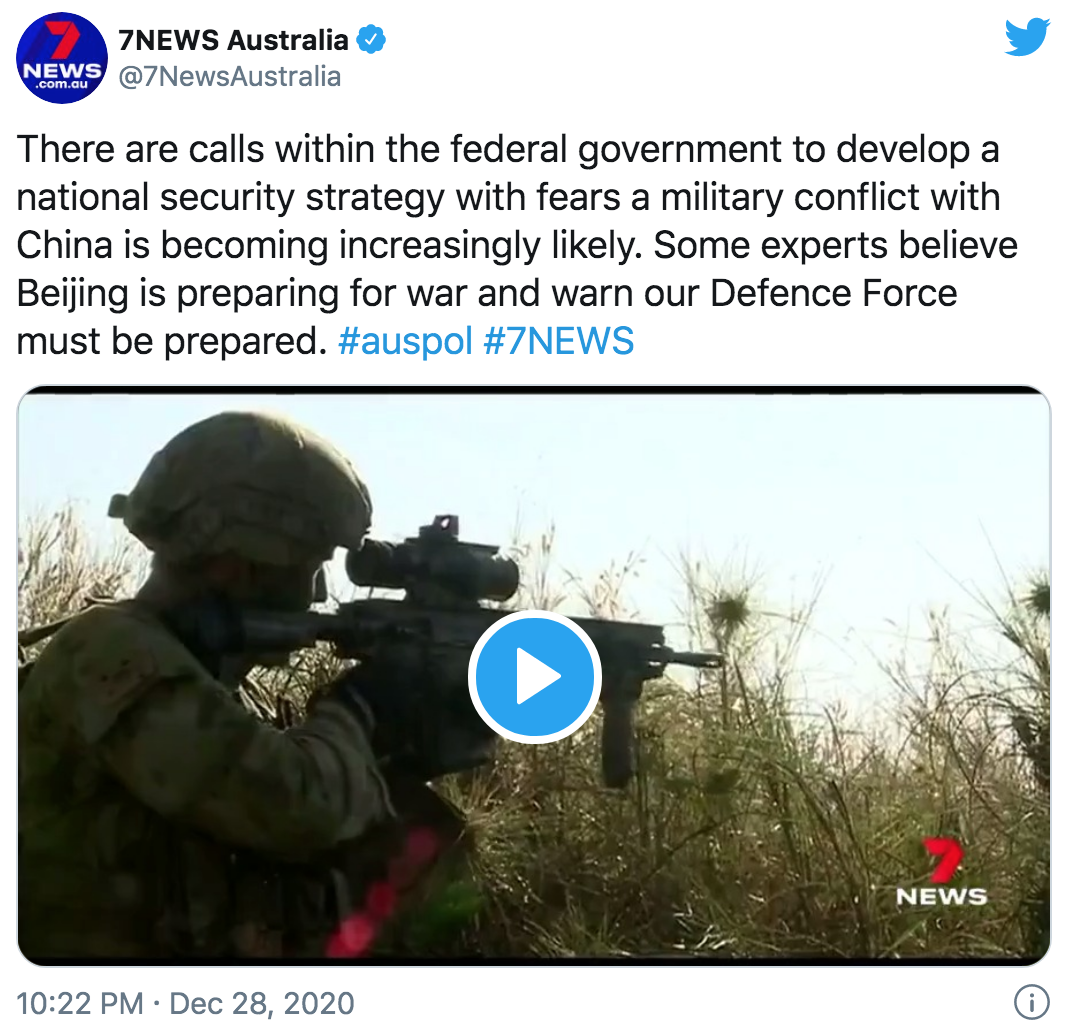Play the embedded video
Image resolution: width=1070 pixels, height=1036 pixels.
pos(534,676)
